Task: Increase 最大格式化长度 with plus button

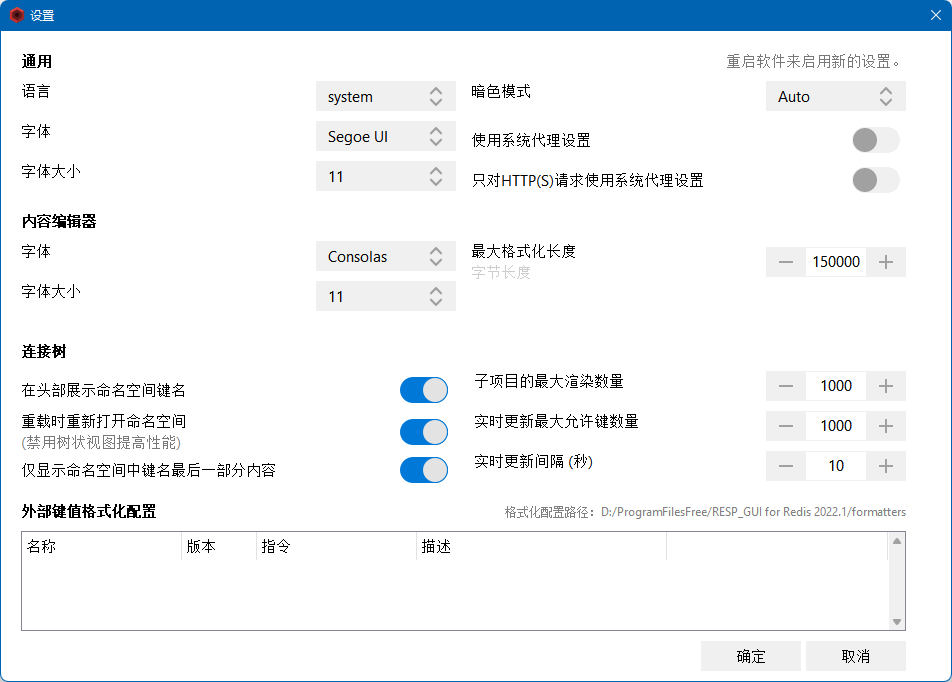Action: pyautogui.click(x=886, y=262)
